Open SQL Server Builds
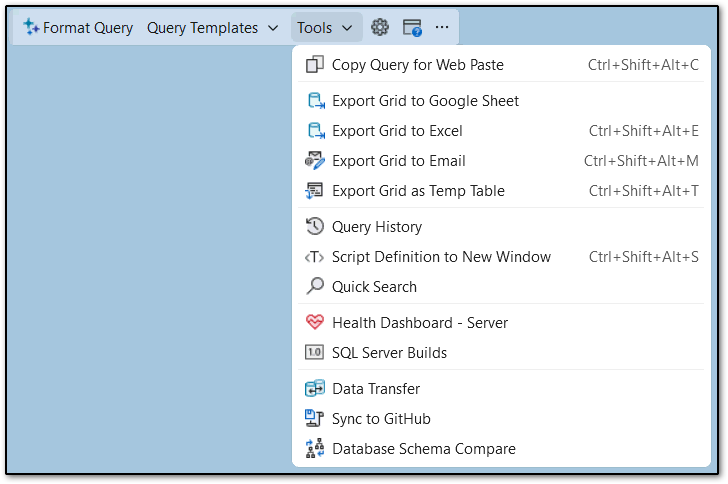The width and height of the screenshot is (728, 484). pyautogui.click(x=389, y=353)
